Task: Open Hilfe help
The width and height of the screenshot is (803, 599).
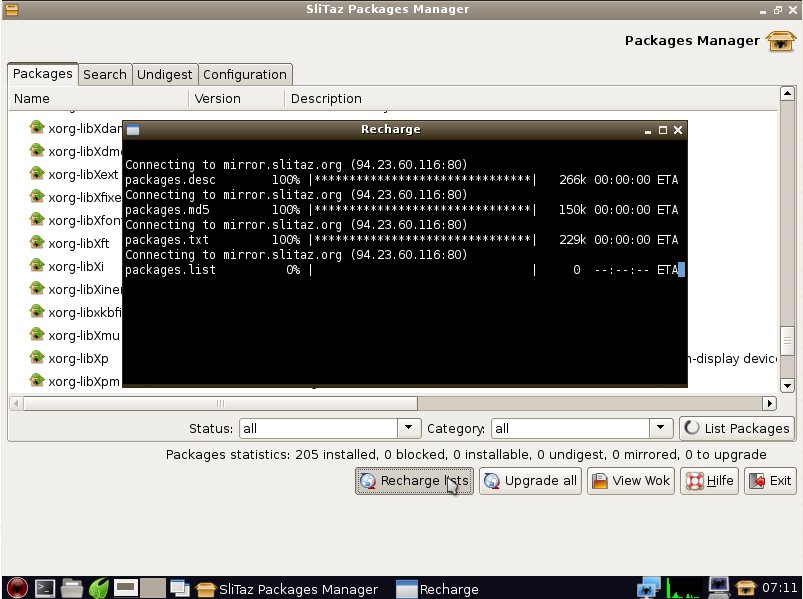Action: [x=709, y=481]
